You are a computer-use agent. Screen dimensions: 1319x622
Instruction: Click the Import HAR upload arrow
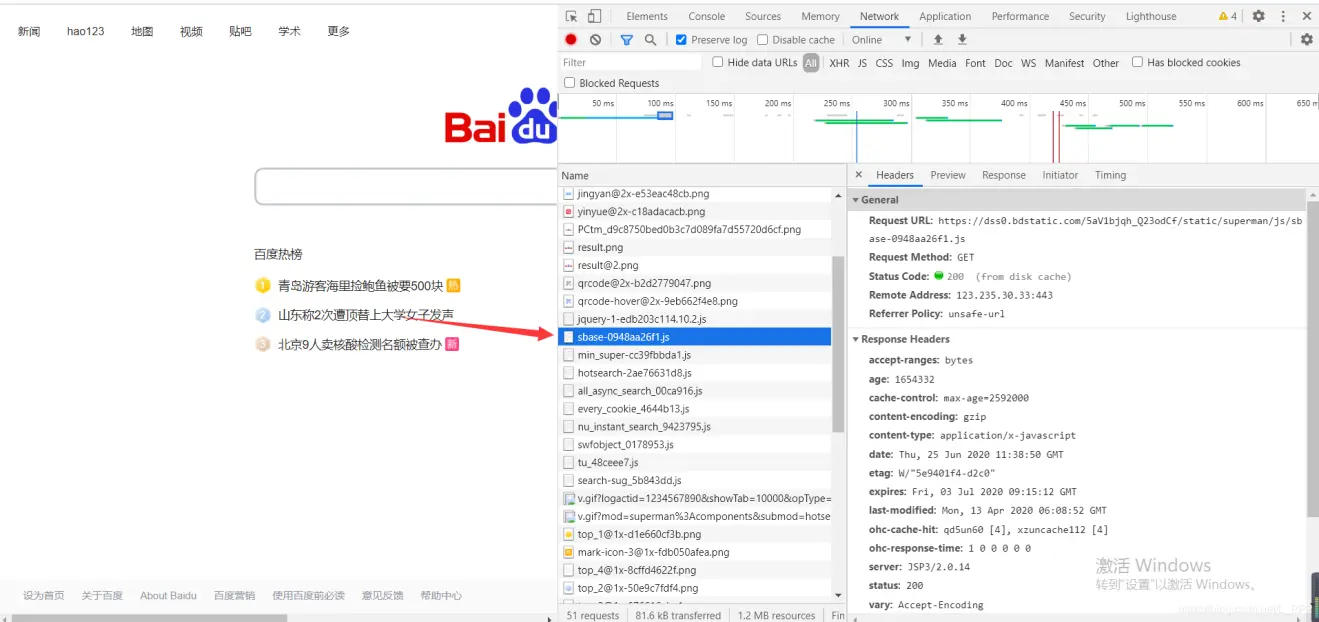(938, 40)
